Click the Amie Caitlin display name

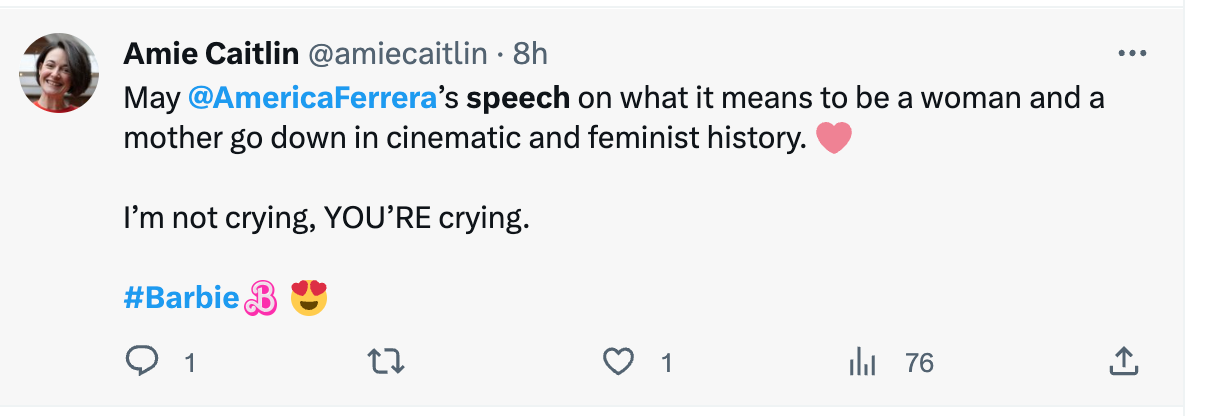coord(211,53)
